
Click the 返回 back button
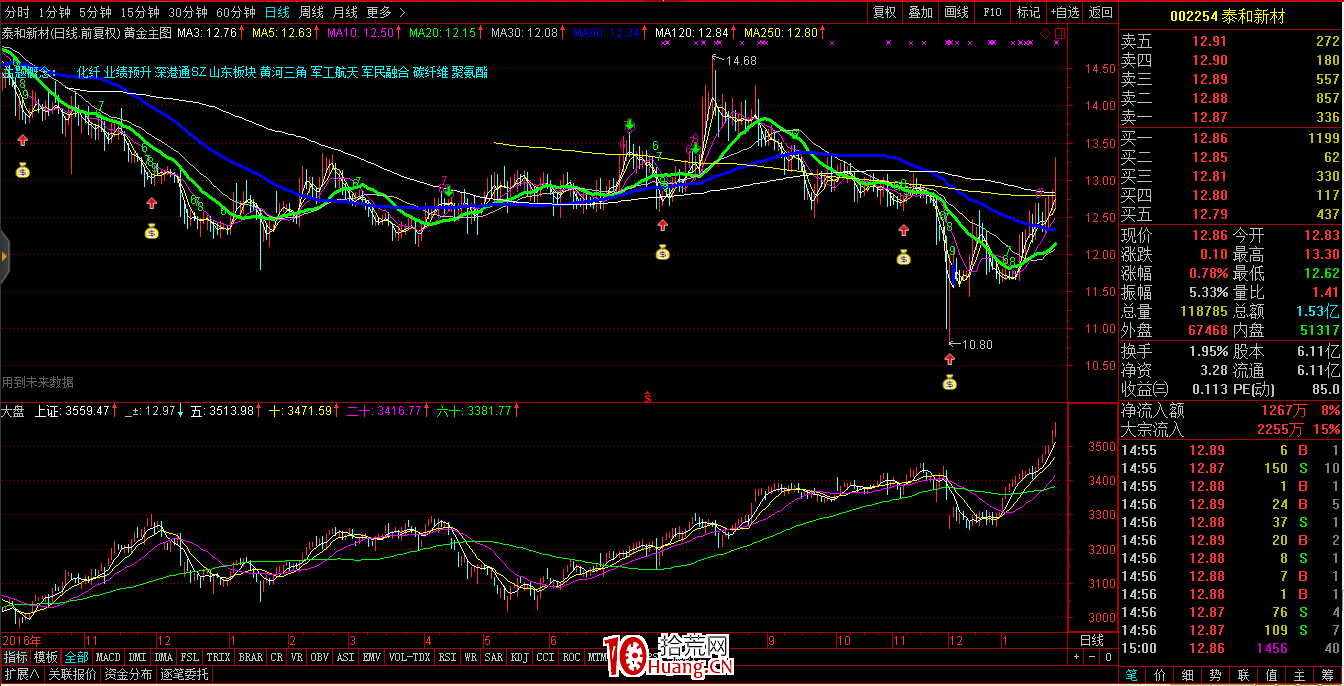1100,12
